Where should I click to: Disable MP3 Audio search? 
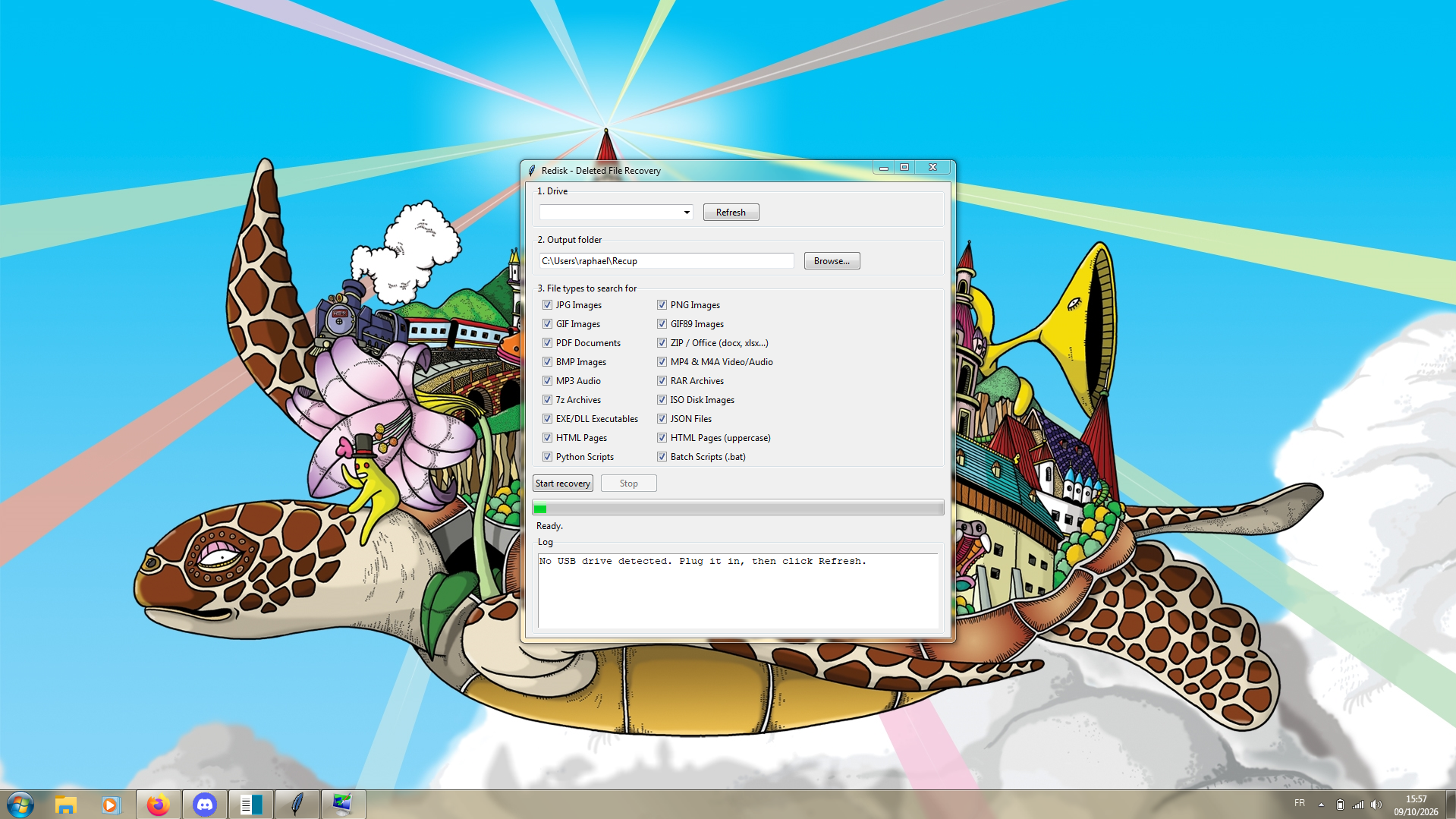tap(547, 381)
